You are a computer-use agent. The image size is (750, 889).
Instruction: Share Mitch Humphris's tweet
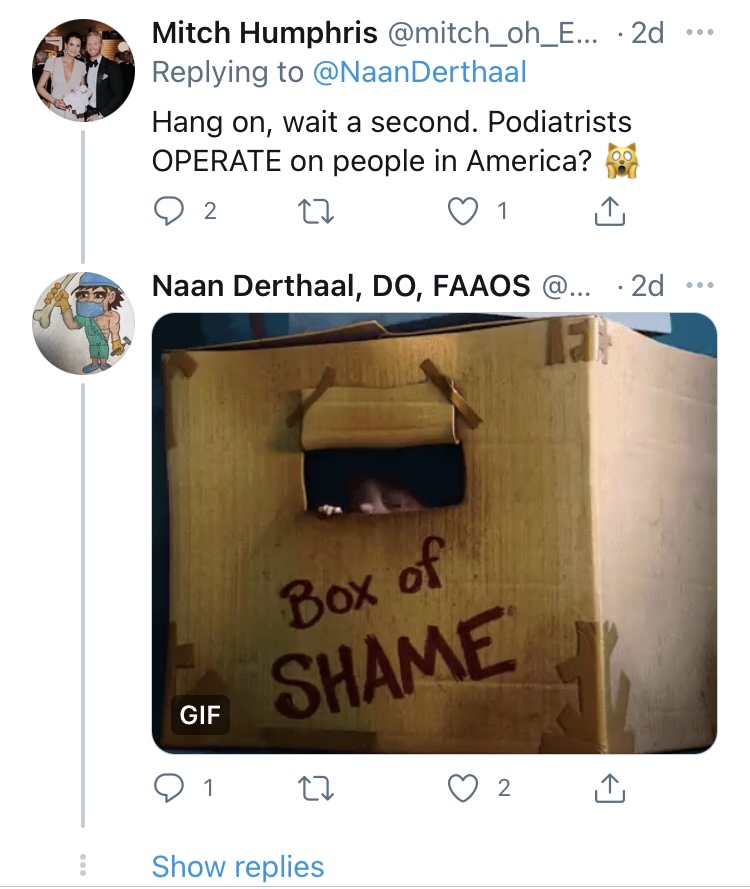[x=609, y=211]
